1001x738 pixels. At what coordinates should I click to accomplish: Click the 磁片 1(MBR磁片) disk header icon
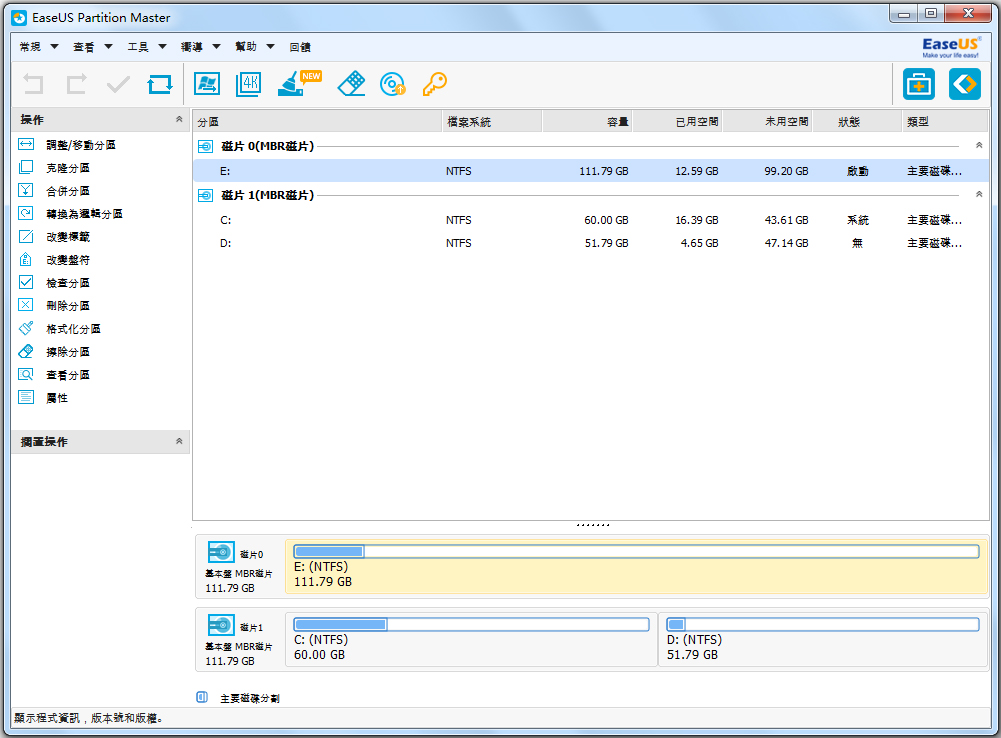tap(205, 195)
